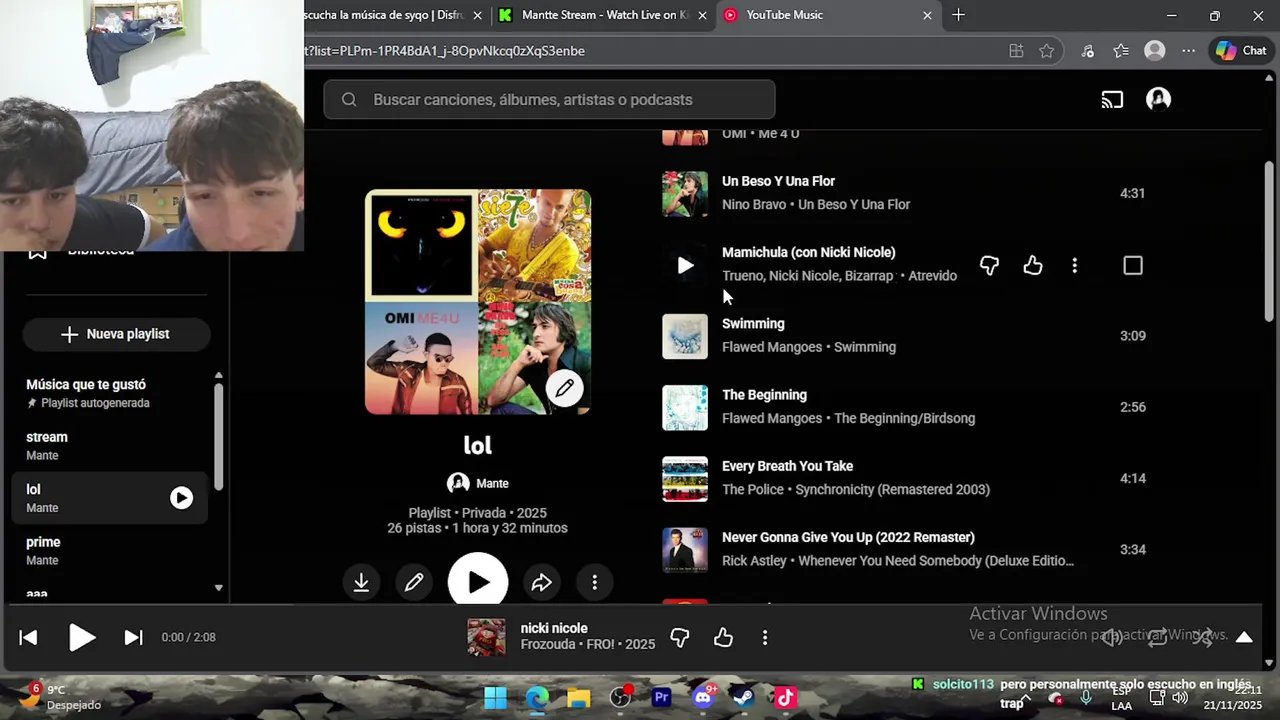Toggle shuffle in player bar
This screenshot has width=1280, height=720.
point(1202,637)
